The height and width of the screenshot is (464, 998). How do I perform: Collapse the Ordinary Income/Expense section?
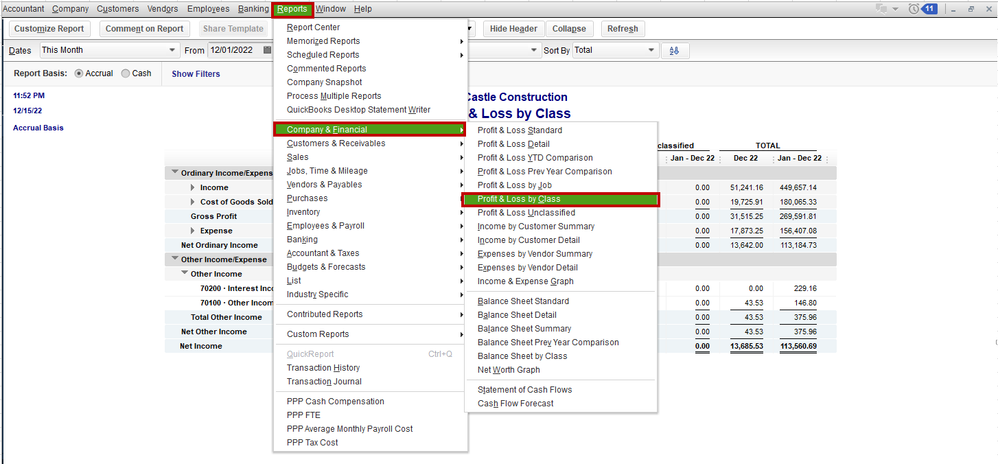click(174, 172)
